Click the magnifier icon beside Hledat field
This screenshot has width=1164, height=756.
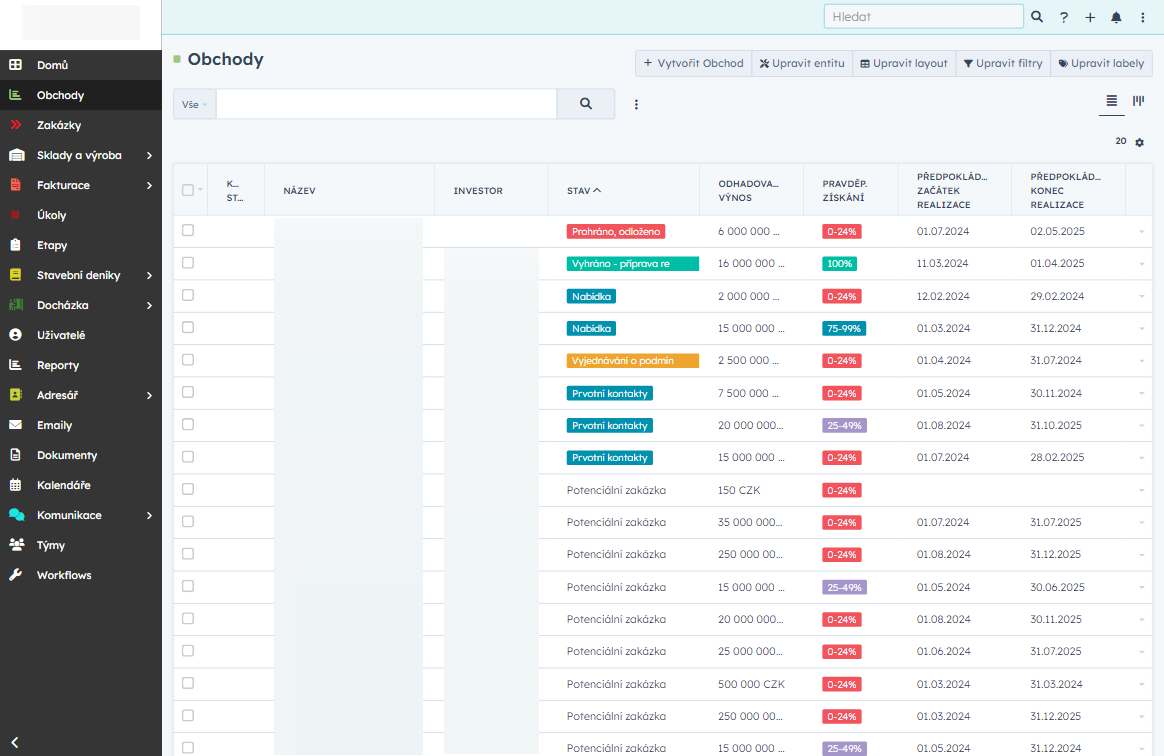(1037, 17)
